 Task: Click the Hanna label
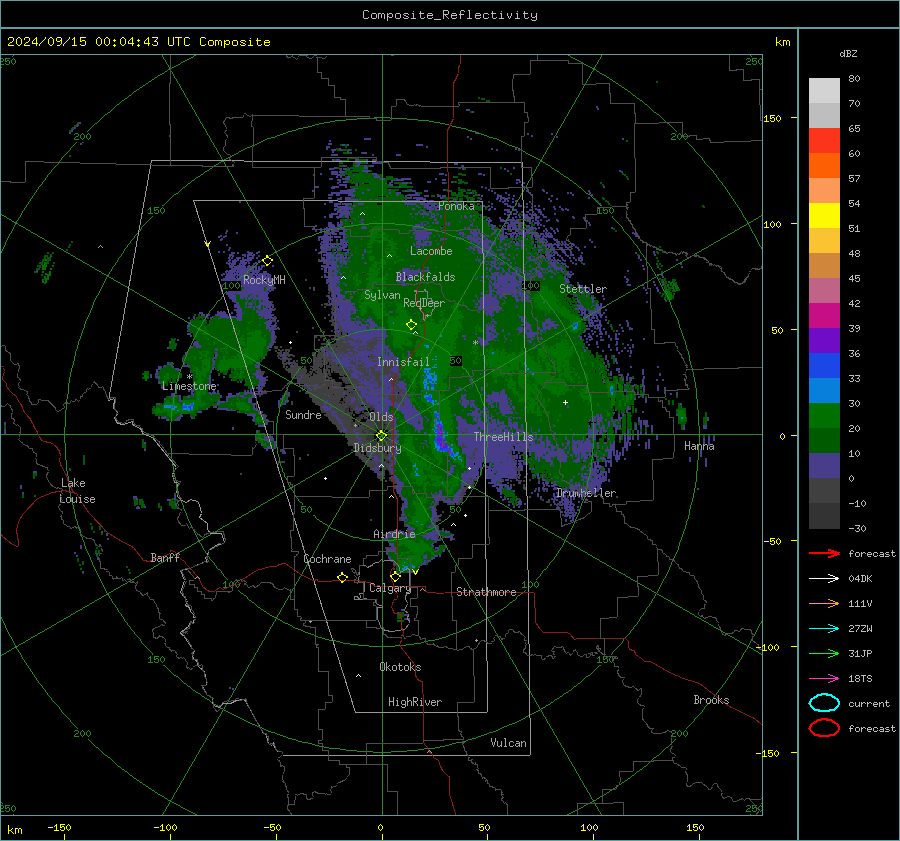699,446
